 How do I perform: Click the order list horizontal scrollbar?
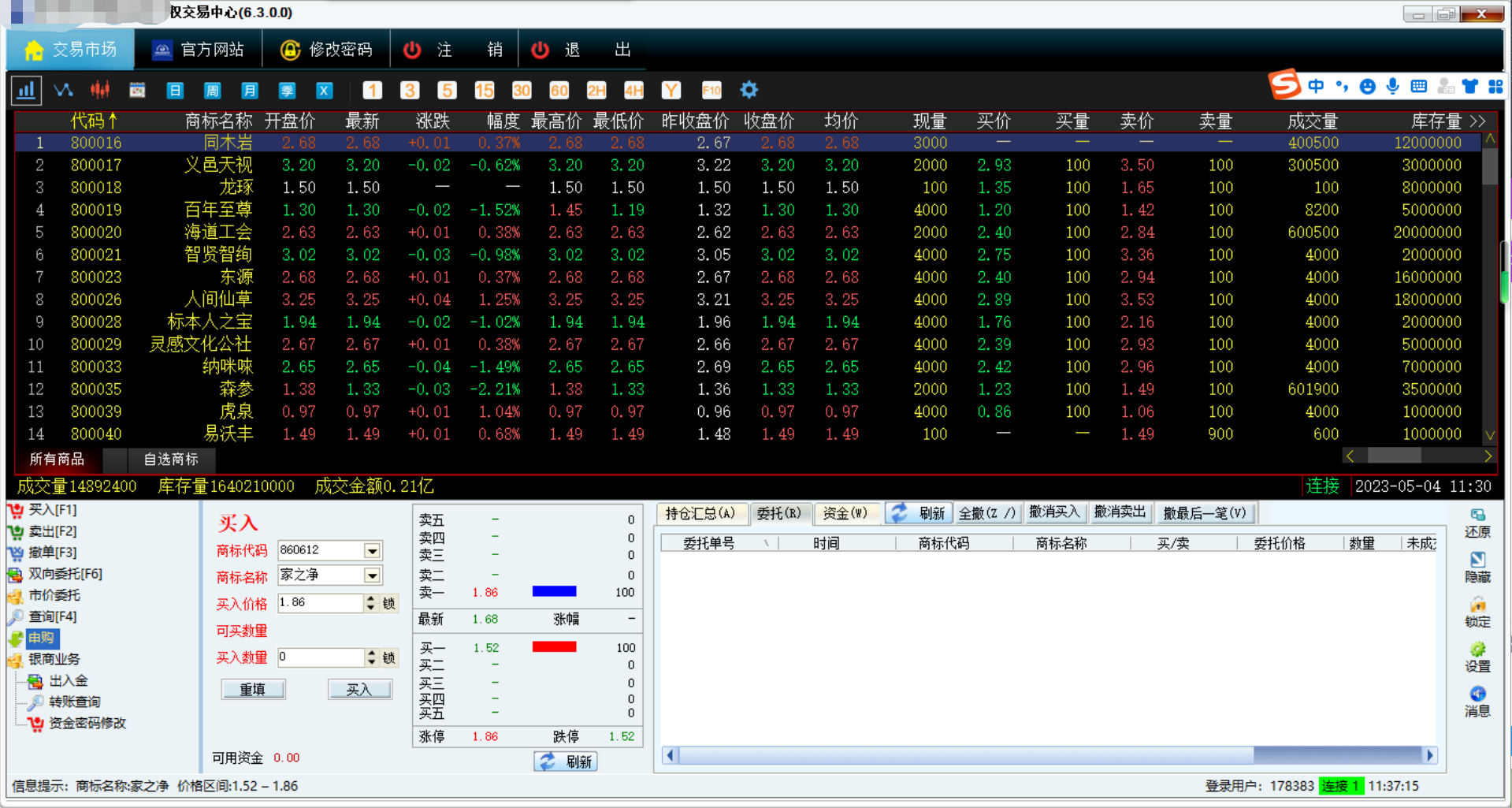click(x=1049, y=755)
